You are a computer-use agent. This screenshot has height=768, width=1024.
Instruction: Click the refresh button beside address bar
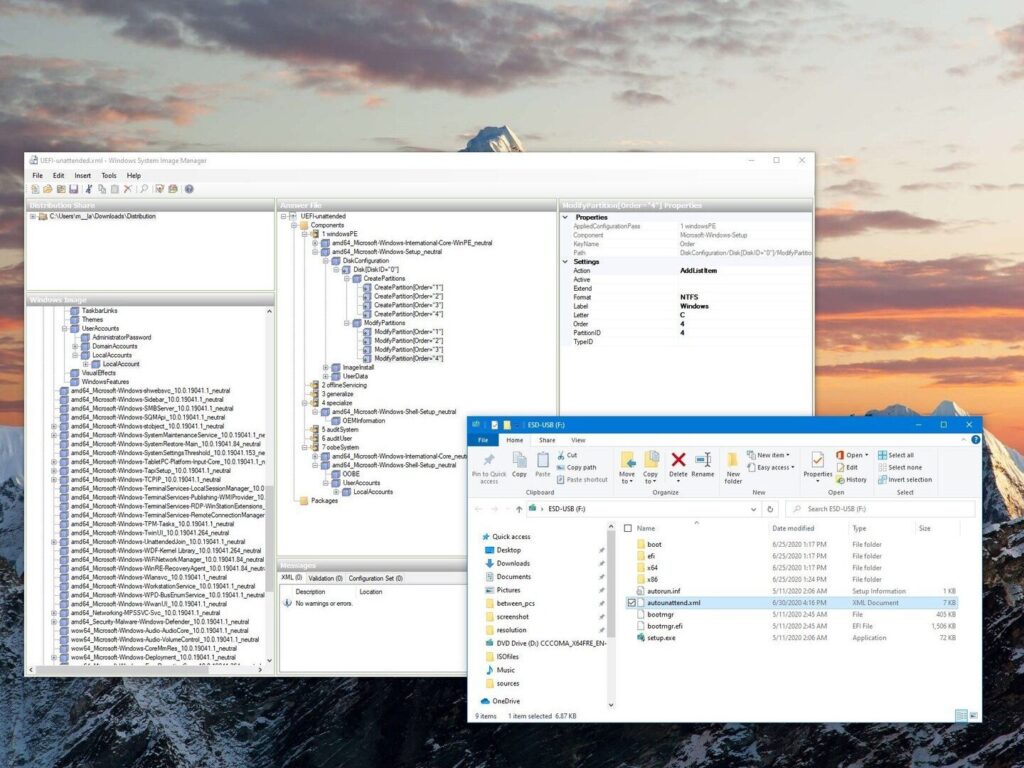click(769, 509)
